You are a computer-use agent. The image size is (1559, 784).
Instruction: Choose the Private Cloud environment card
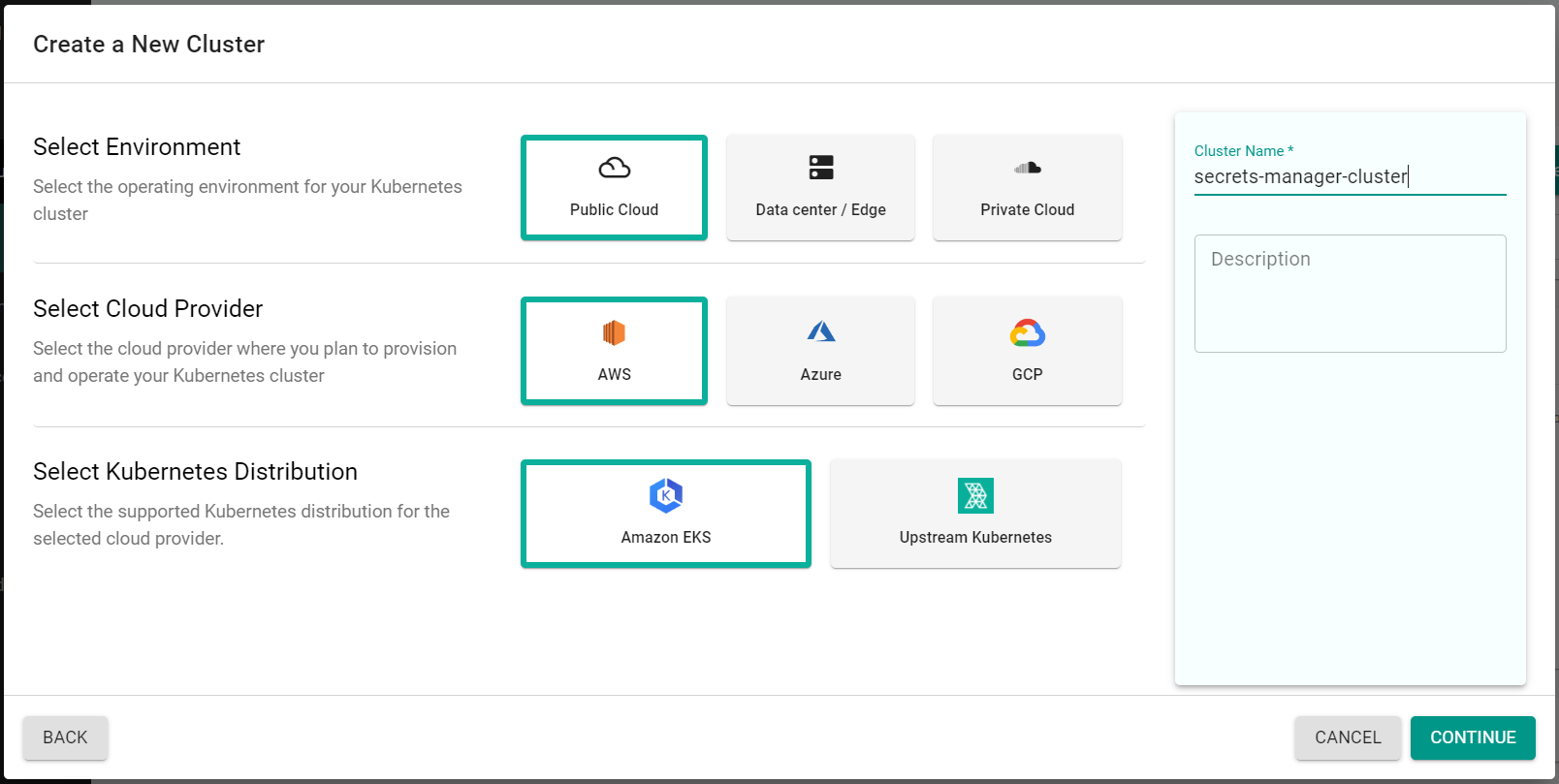1027,187
